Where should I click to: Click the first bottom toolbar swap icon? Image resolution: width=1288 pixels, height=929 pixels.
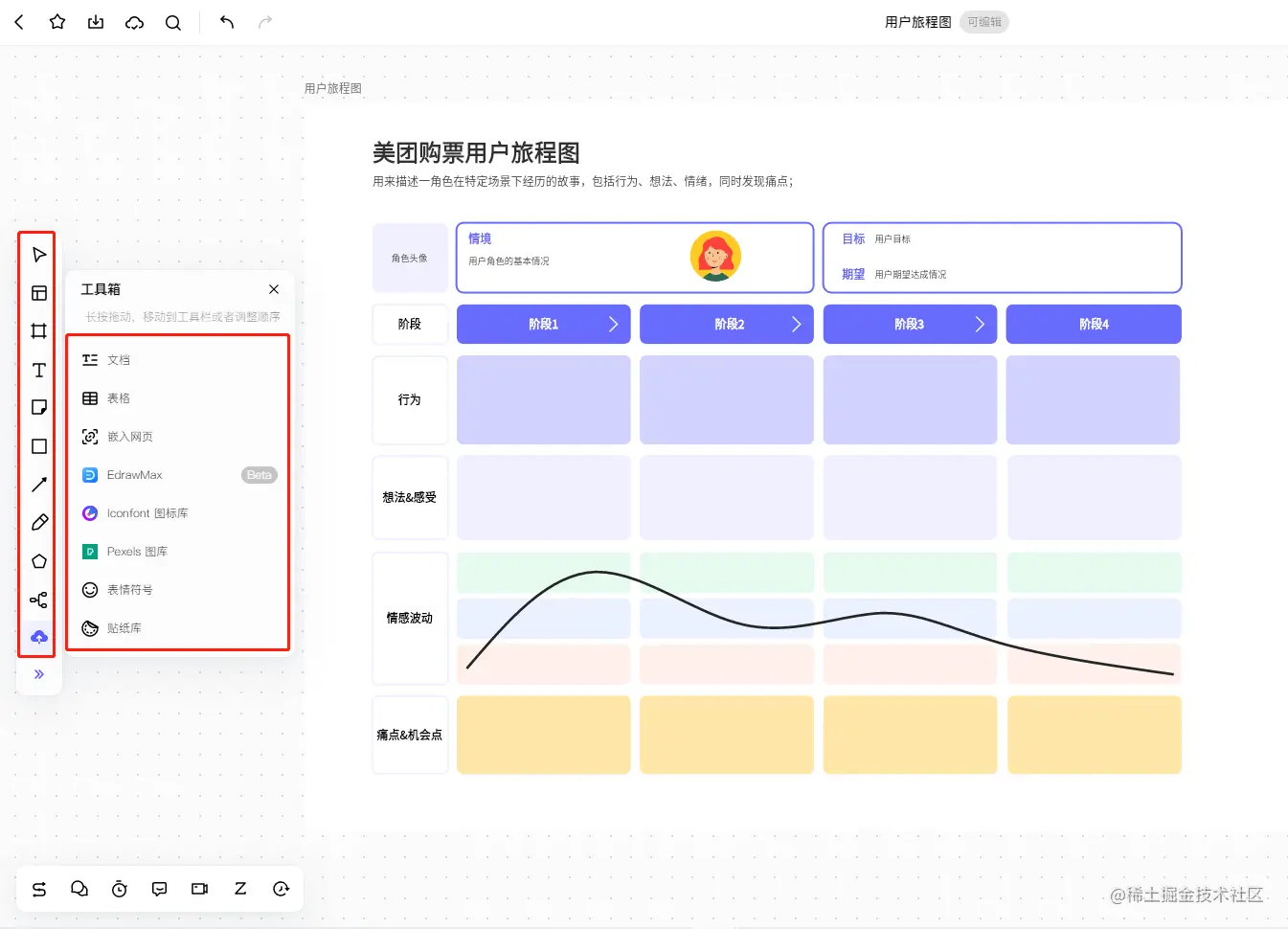pyautogui.click(x=39, y=890)
